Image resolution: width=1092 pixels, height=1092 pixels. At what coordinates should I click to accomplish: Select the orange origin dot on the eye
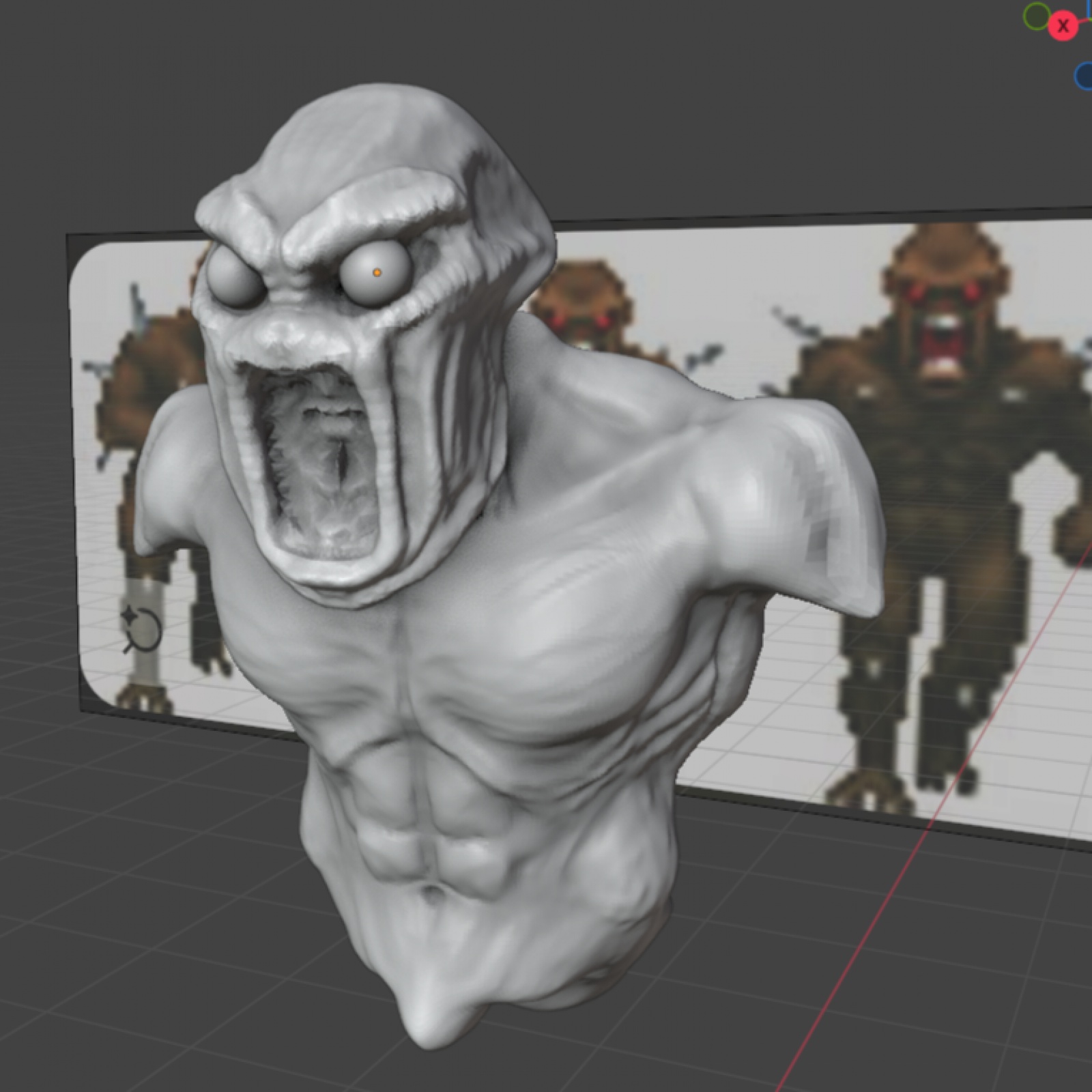(x=377, y=273)
